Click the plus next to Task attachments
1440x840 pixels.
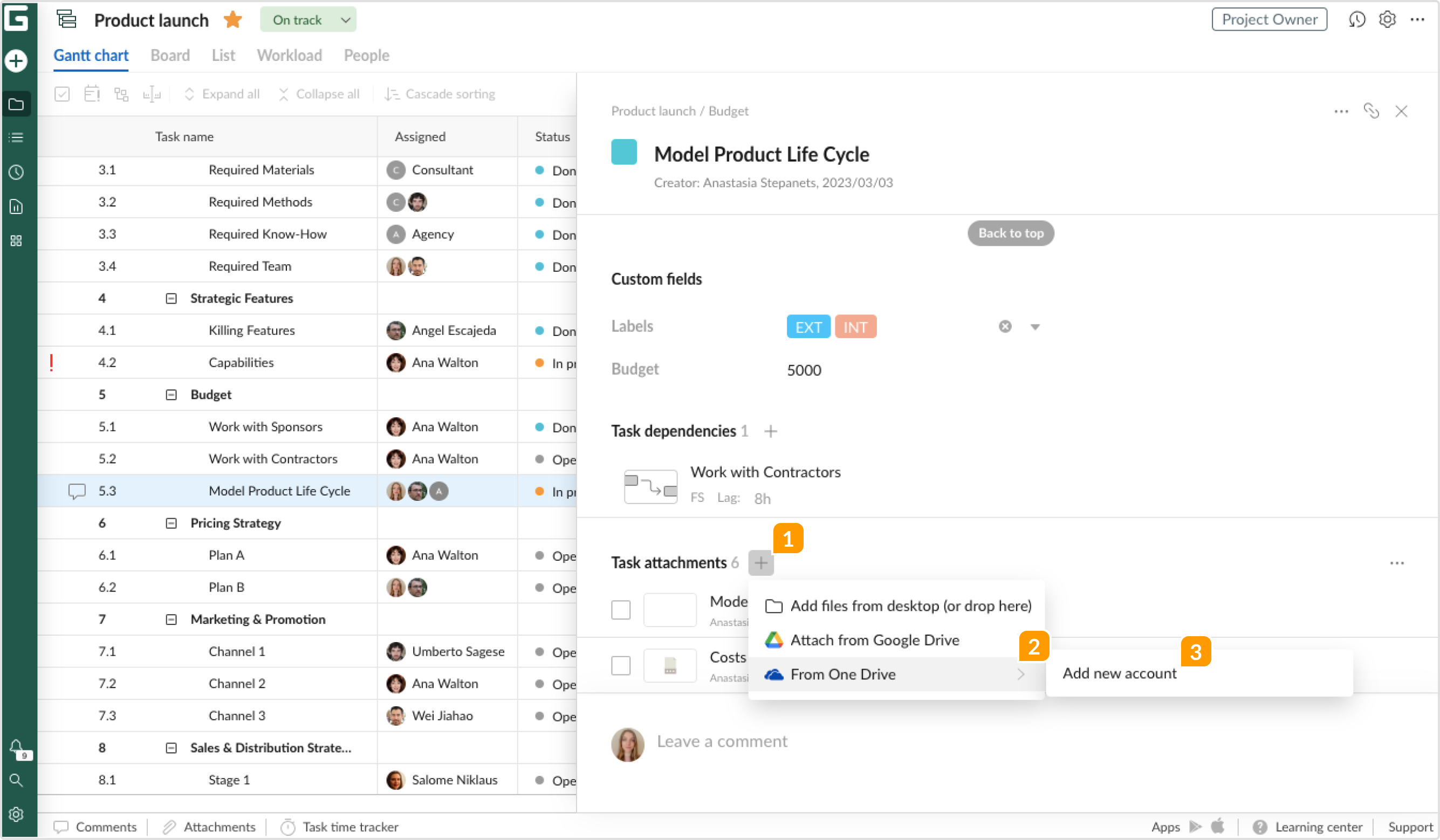click(x=760, y=563)
